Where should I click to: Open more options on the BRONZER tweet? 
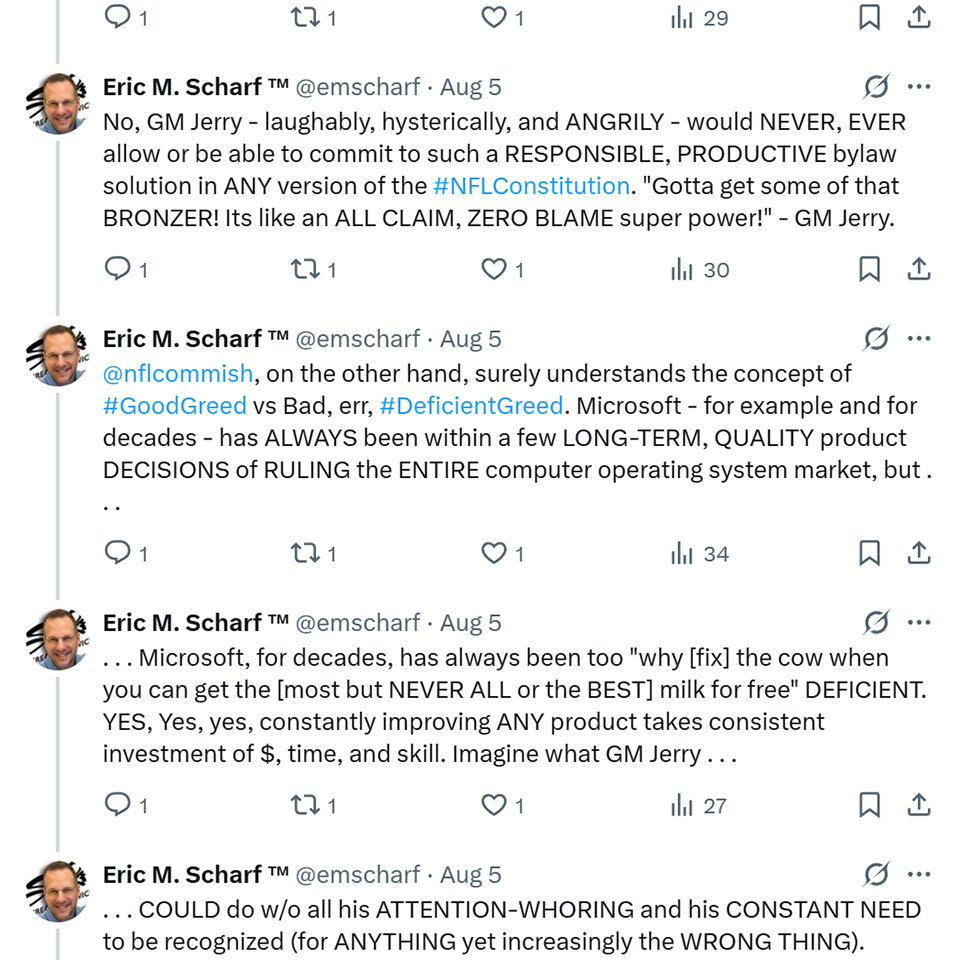click(919, 87)
